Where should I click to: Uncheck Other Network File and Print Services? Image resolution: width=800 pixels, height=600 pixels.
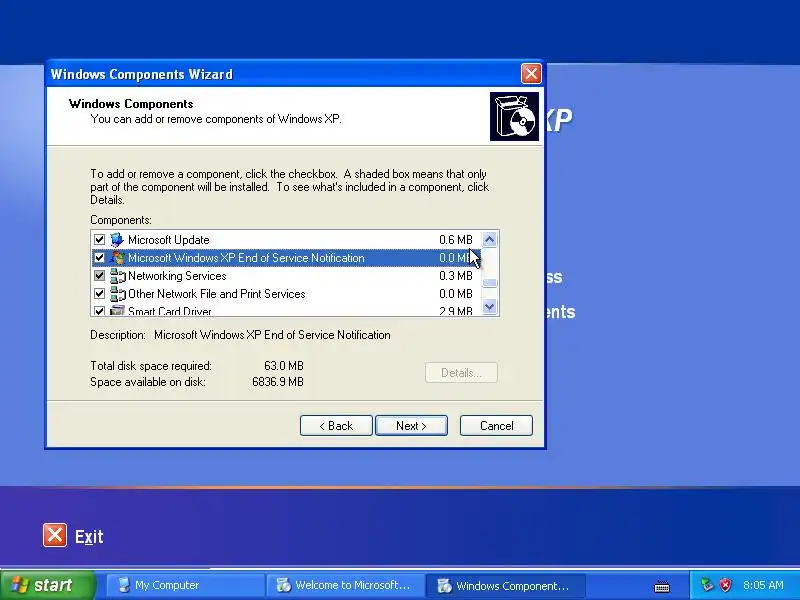pos(99,294)
